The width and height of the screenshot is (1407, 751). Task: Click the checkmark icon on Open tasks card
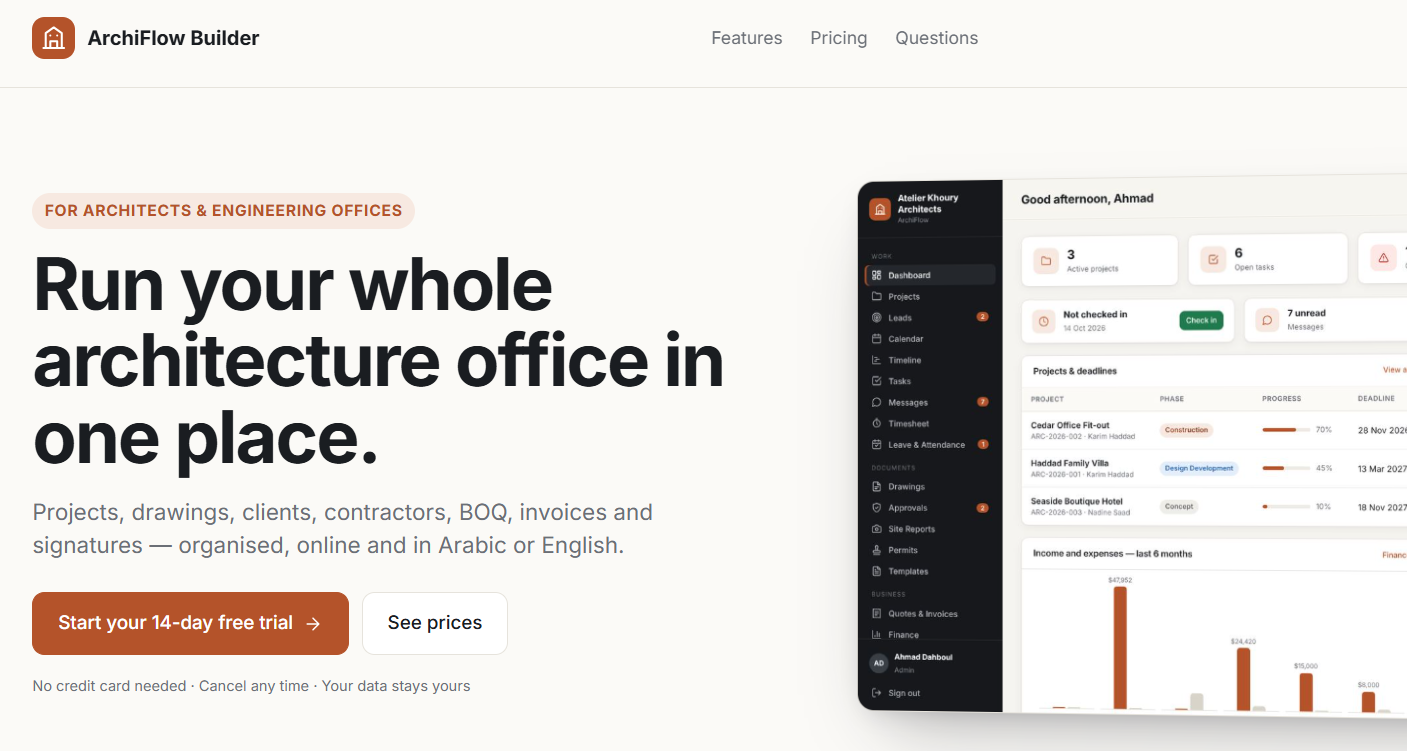pos(1213,260)
